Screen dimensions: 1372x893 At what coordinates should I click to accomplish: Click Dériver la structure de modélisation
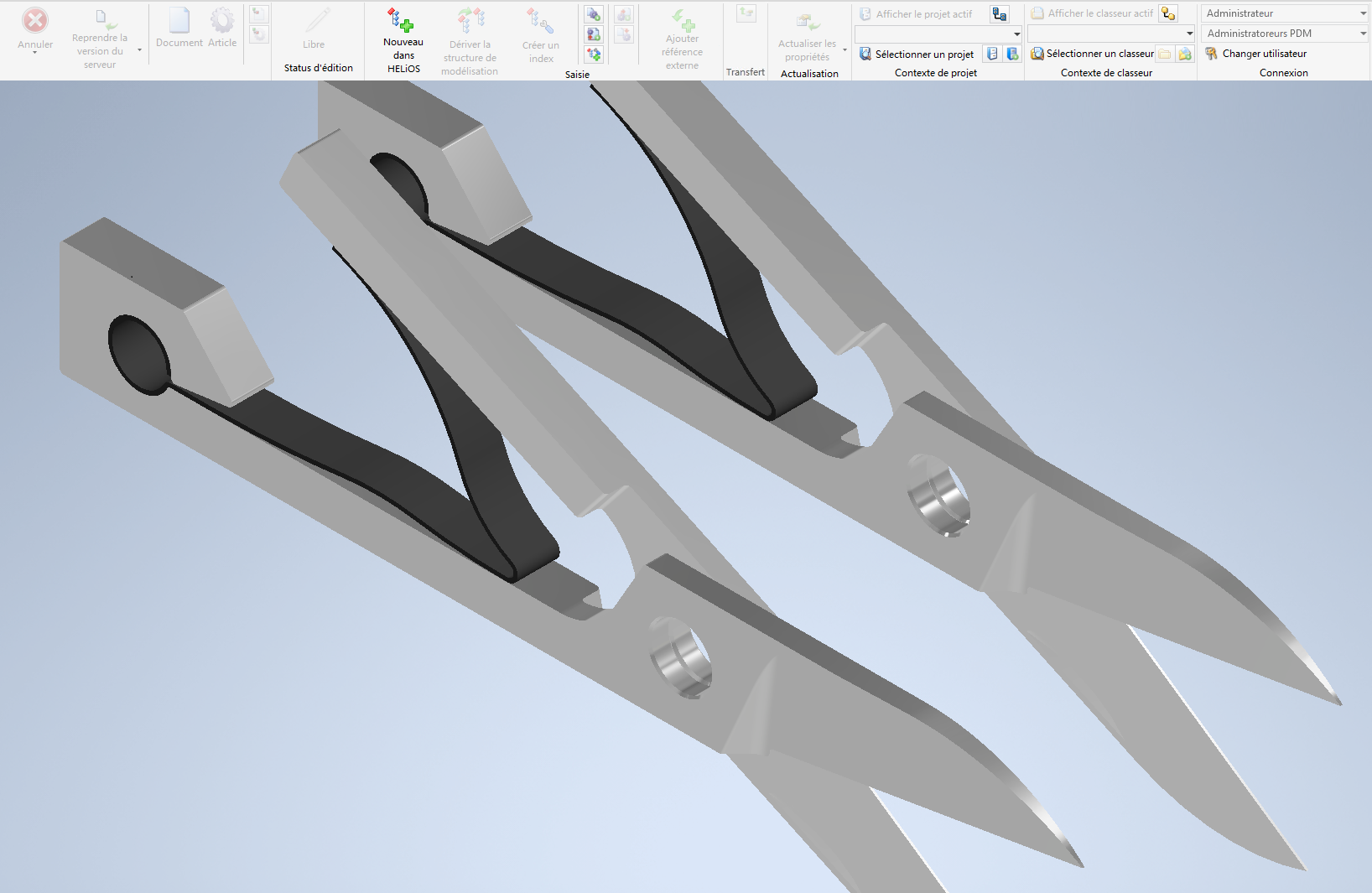click(470, 41)
